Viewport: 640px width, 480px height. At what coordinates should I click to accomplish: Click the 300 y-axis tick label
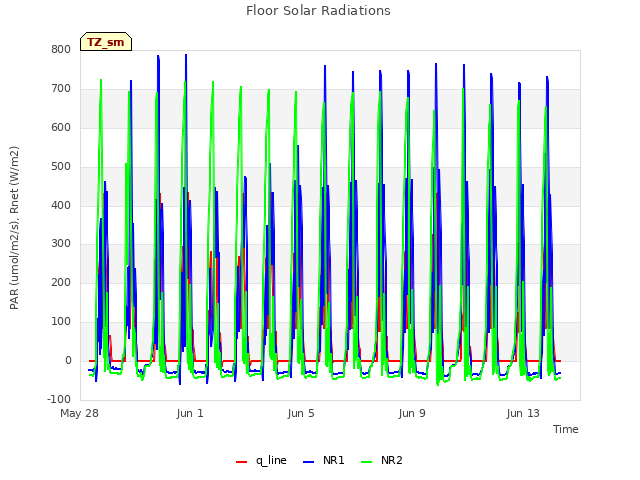[x=61, y=244]
